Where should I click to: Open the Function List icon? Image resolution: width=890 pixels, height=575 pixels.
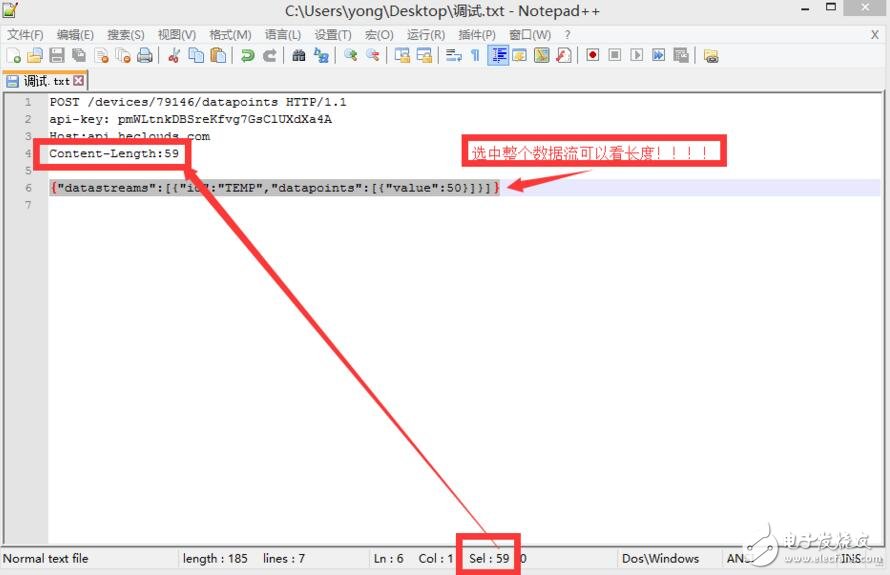564,56
